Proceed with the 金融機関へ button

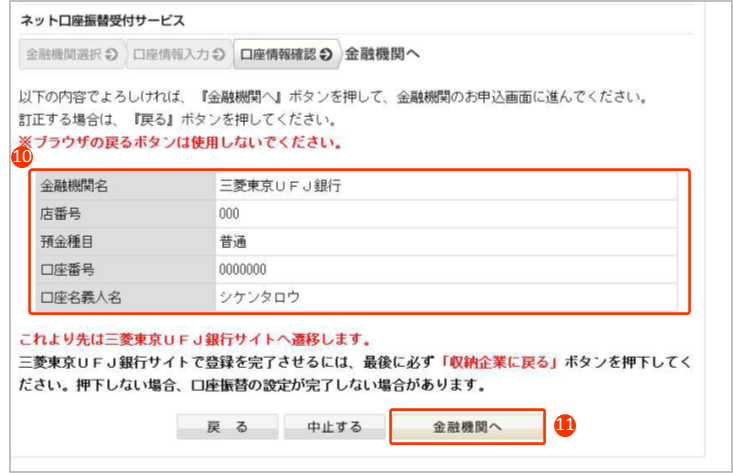coord(467,426)
